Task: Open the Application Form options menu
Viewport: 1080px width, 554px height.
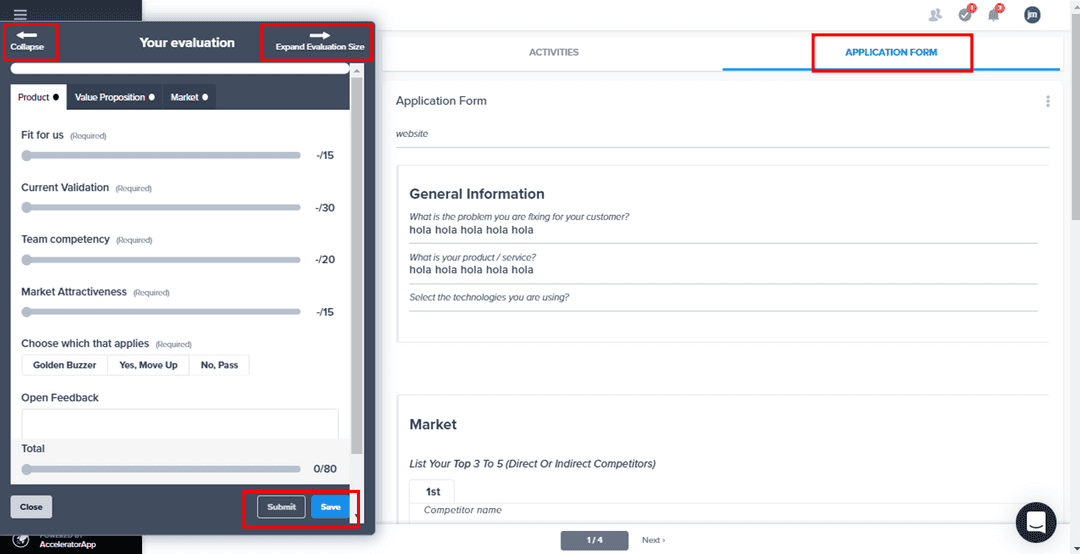Action: click(x=1048, y=101)
